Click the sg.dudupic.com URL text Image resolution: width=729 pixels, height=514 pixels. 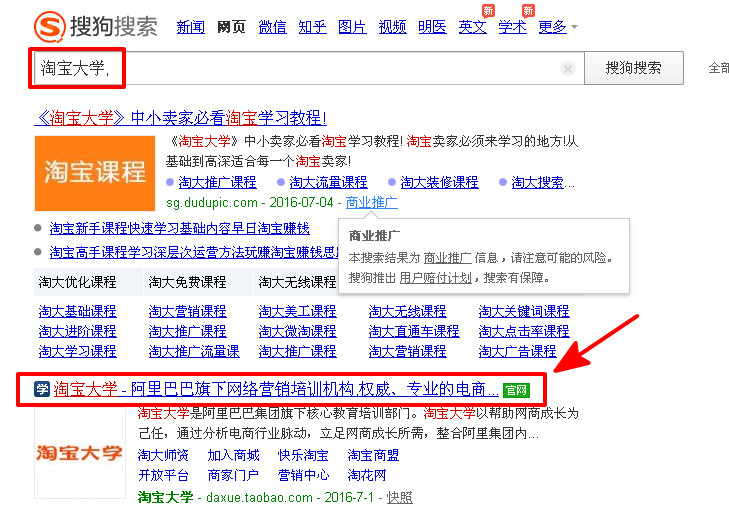pyautogui.click(x=212, y=203)
